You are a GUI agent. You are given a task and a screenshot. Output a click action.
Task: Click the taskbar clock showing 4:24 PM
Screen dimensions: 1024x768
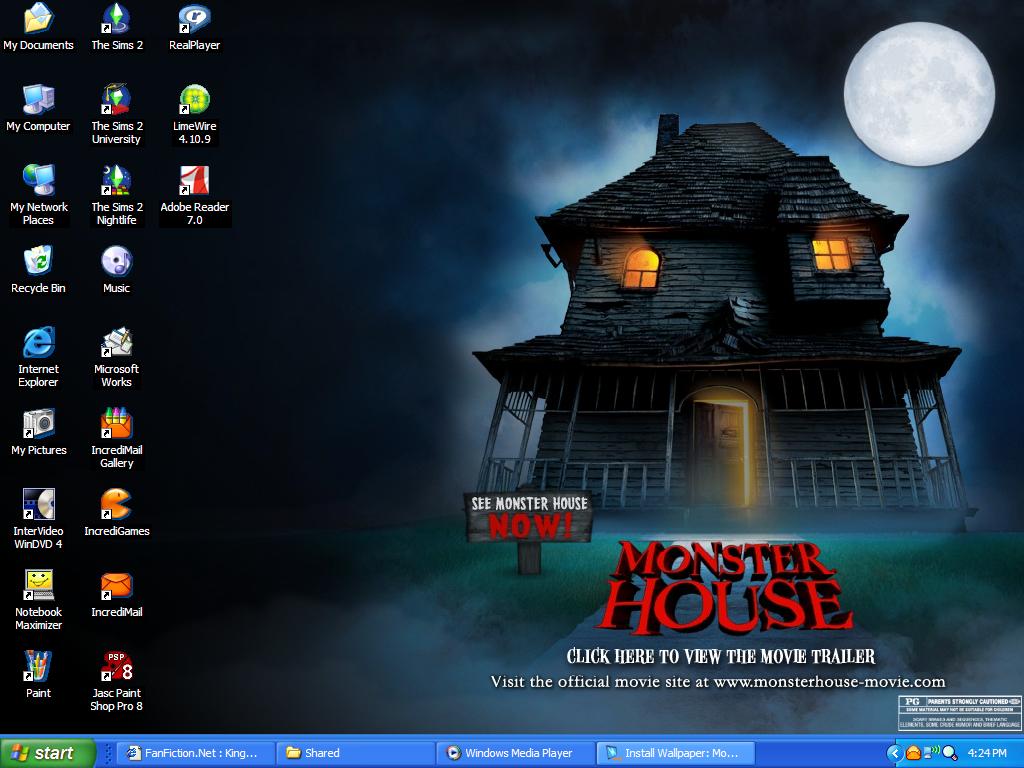click(988, 753)
